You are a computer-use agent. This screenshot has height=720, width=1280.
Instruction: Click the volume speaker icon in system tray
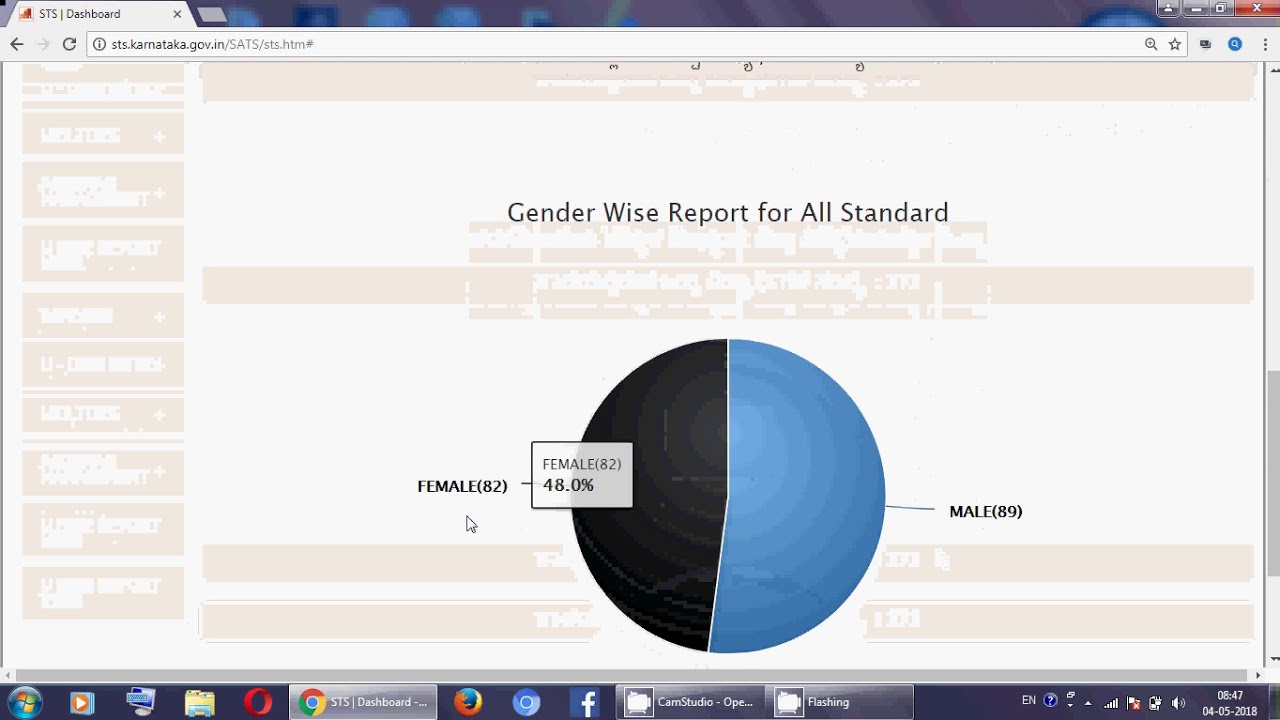[x=1178, y=702]
